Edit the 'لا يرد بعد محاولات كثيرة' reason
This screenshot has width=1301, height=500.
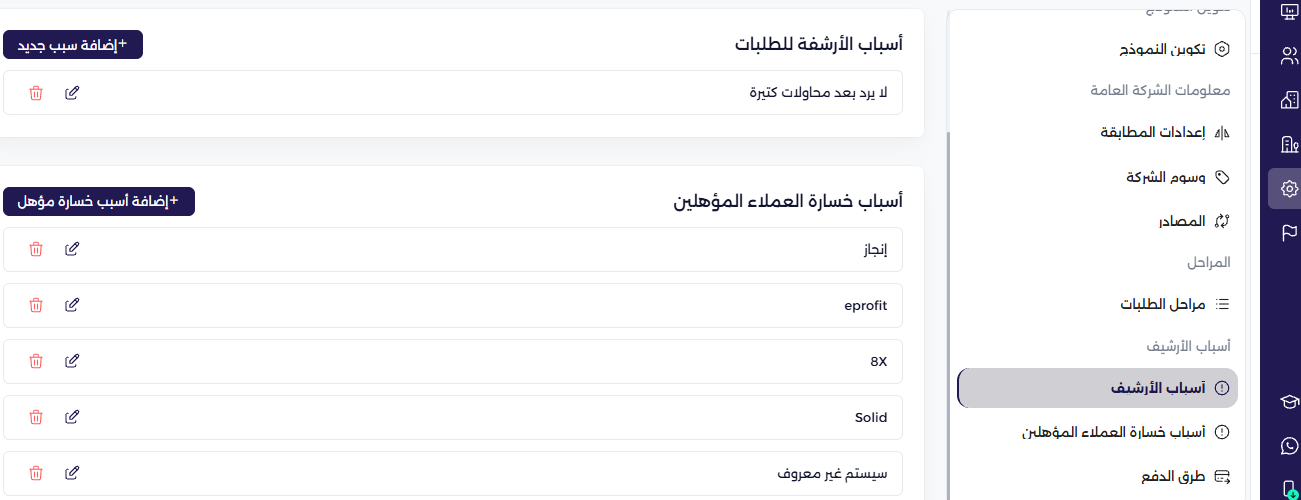pyautogui.click(x=72, y=93)
